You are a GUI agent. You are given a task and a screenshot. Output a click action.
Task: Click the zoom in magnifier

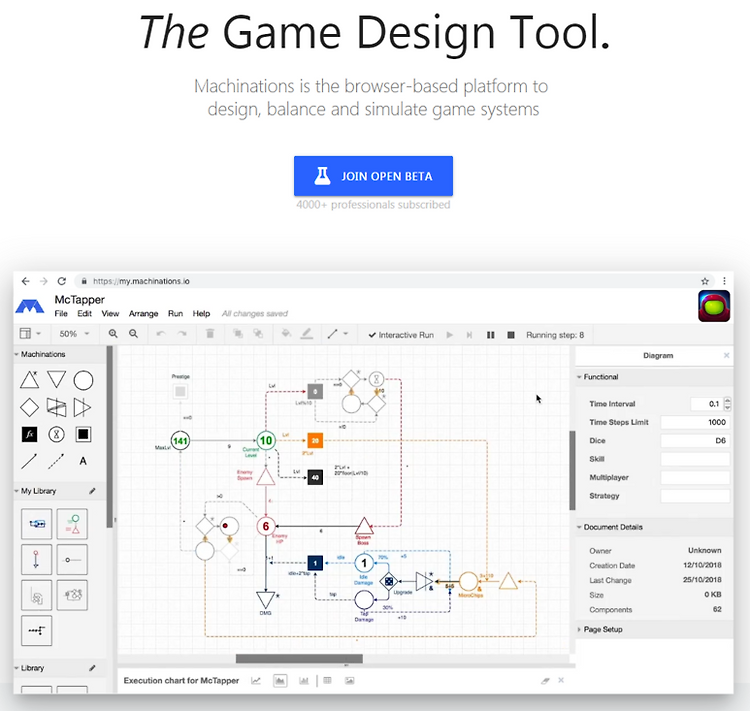point(113,334)
